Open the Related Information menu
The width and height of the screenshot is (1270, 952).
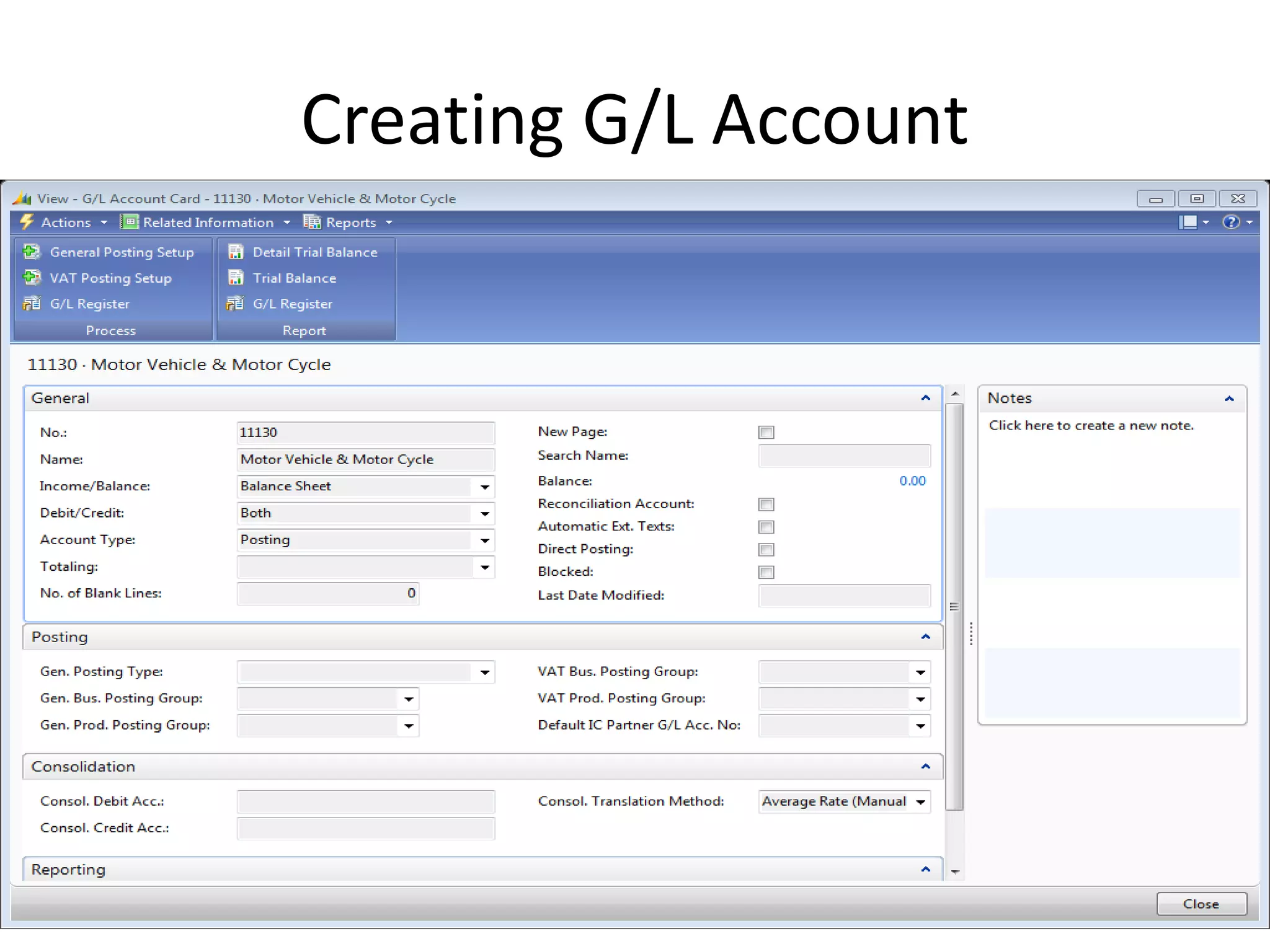pos(208,223)
